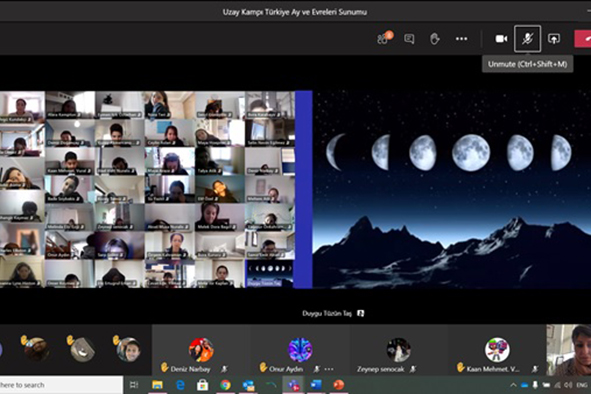This screenshot has height=394, width=591.
Task: Show the meeting participants panel
Action: click(384, 38)
